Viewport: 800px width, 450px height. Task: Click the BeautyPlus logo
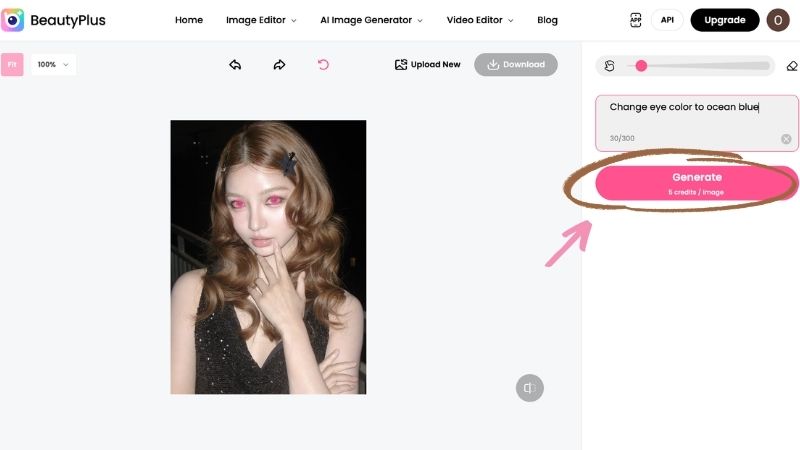[x=53, y=20]
